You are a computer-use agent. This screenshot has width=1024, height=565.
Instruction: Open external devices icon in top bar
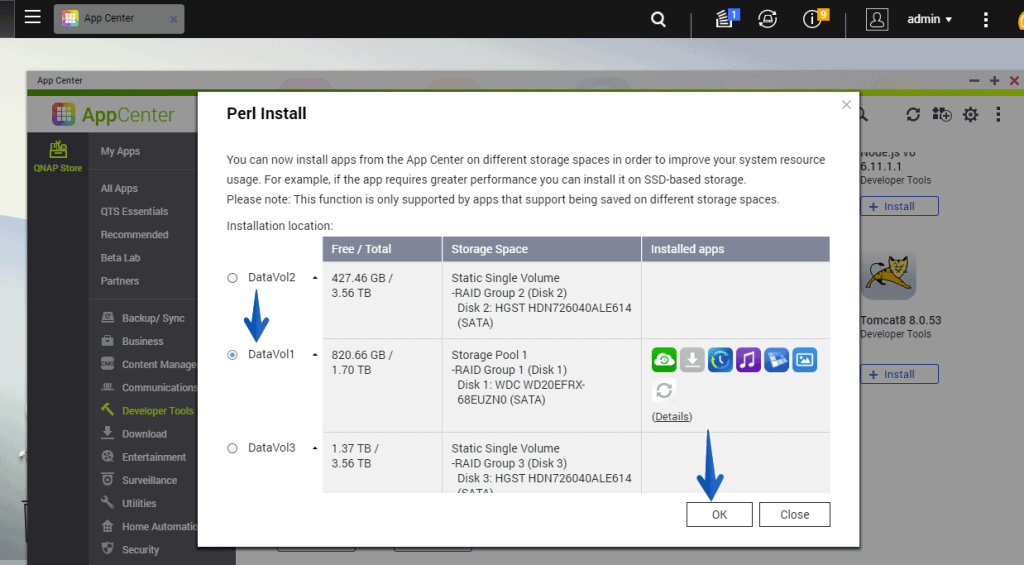[768, 19]
